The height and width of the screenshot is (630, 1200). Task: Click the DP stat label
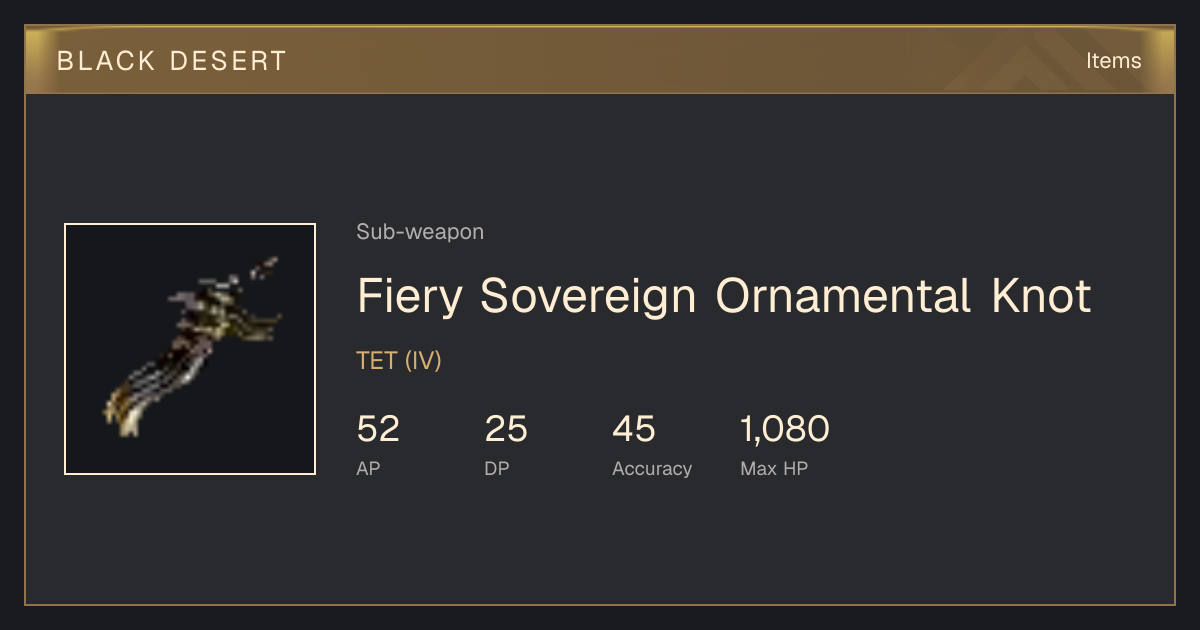tap(497, 468)
